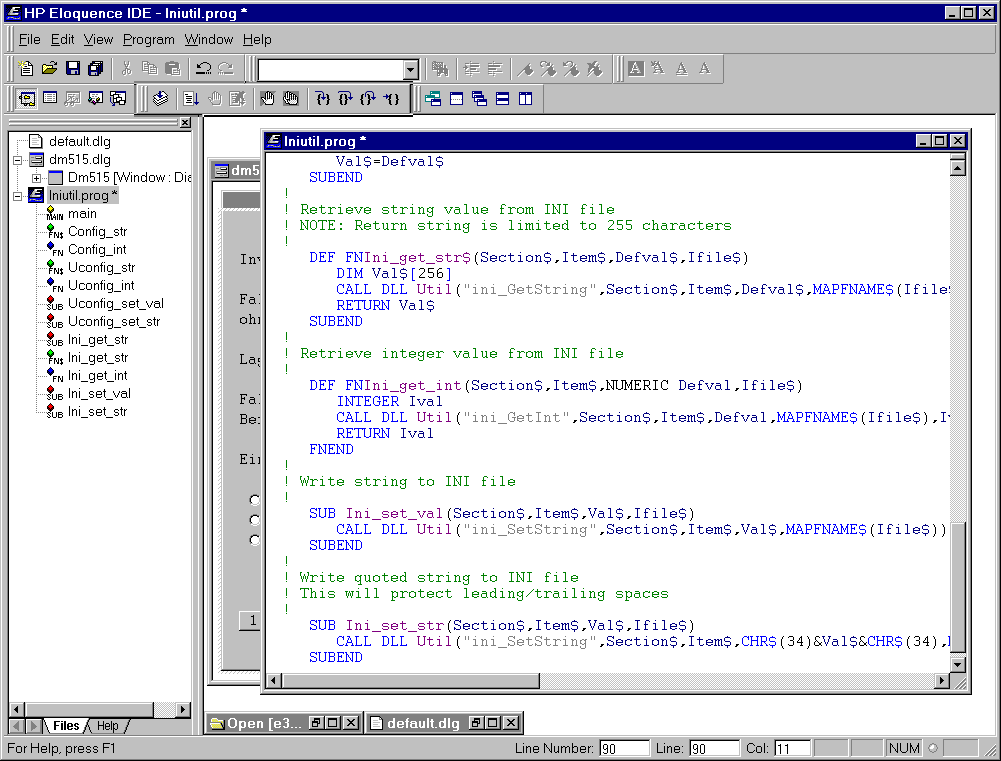This screenshot has height=761, width=1001.
Task: Click the code editor's horizontal scrollbar thumb
Action: pos(410,681)
